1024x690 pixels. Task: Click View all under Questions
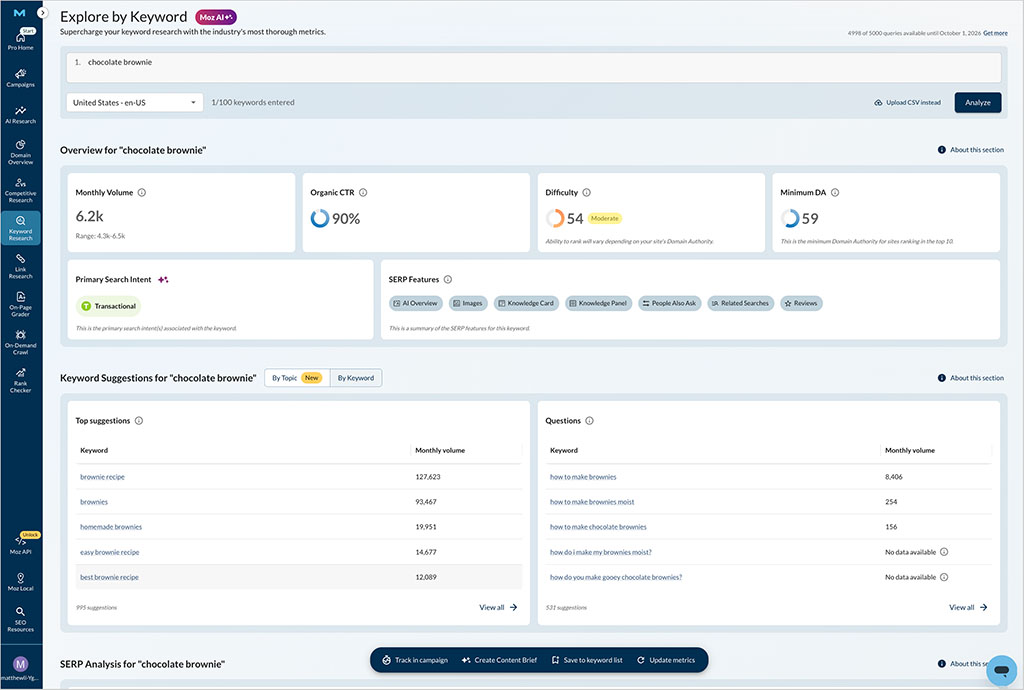coord(968,608)
